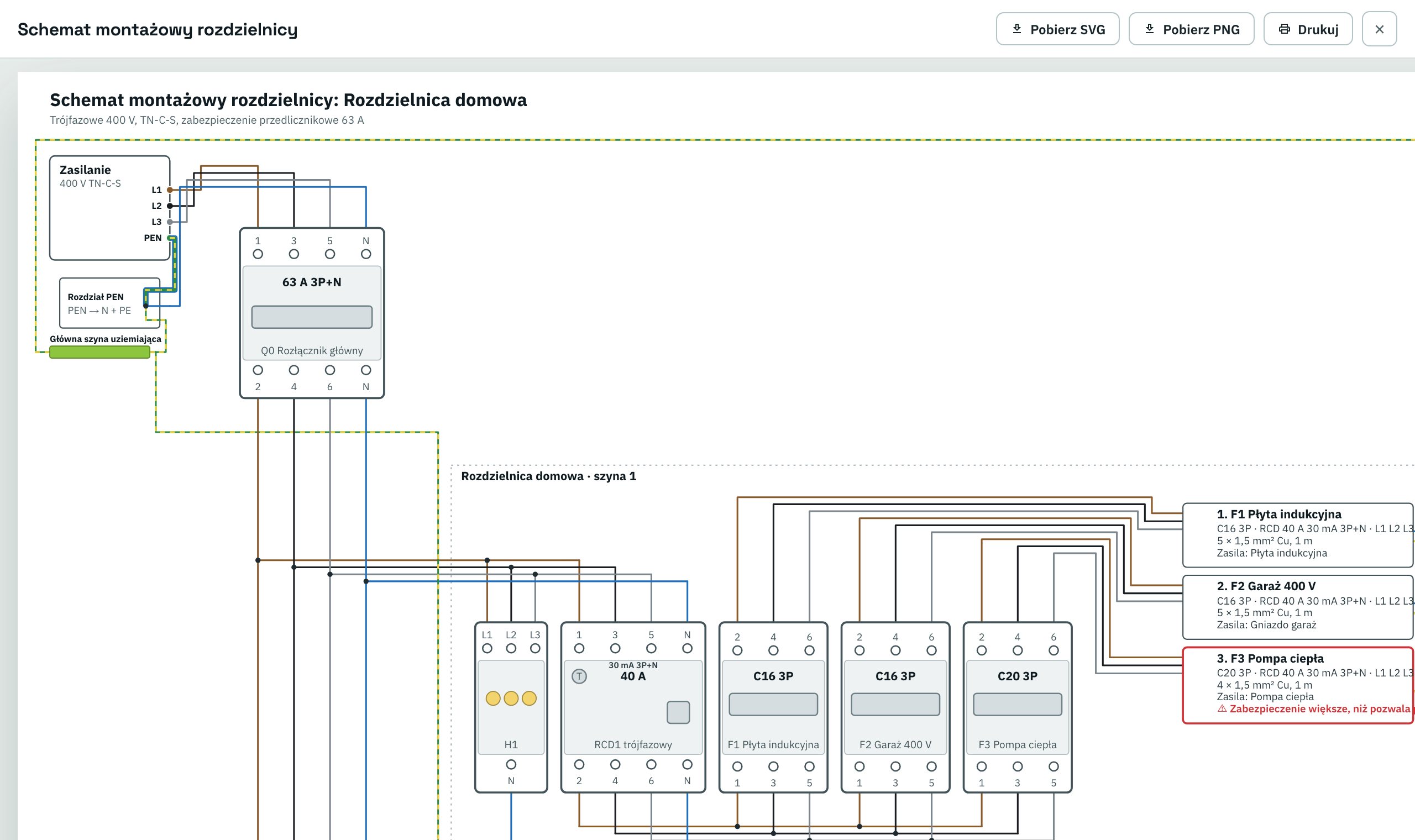Click the download icon in Pobierz SVG
Screen dimensions: 1415x840
(1016, 29)
